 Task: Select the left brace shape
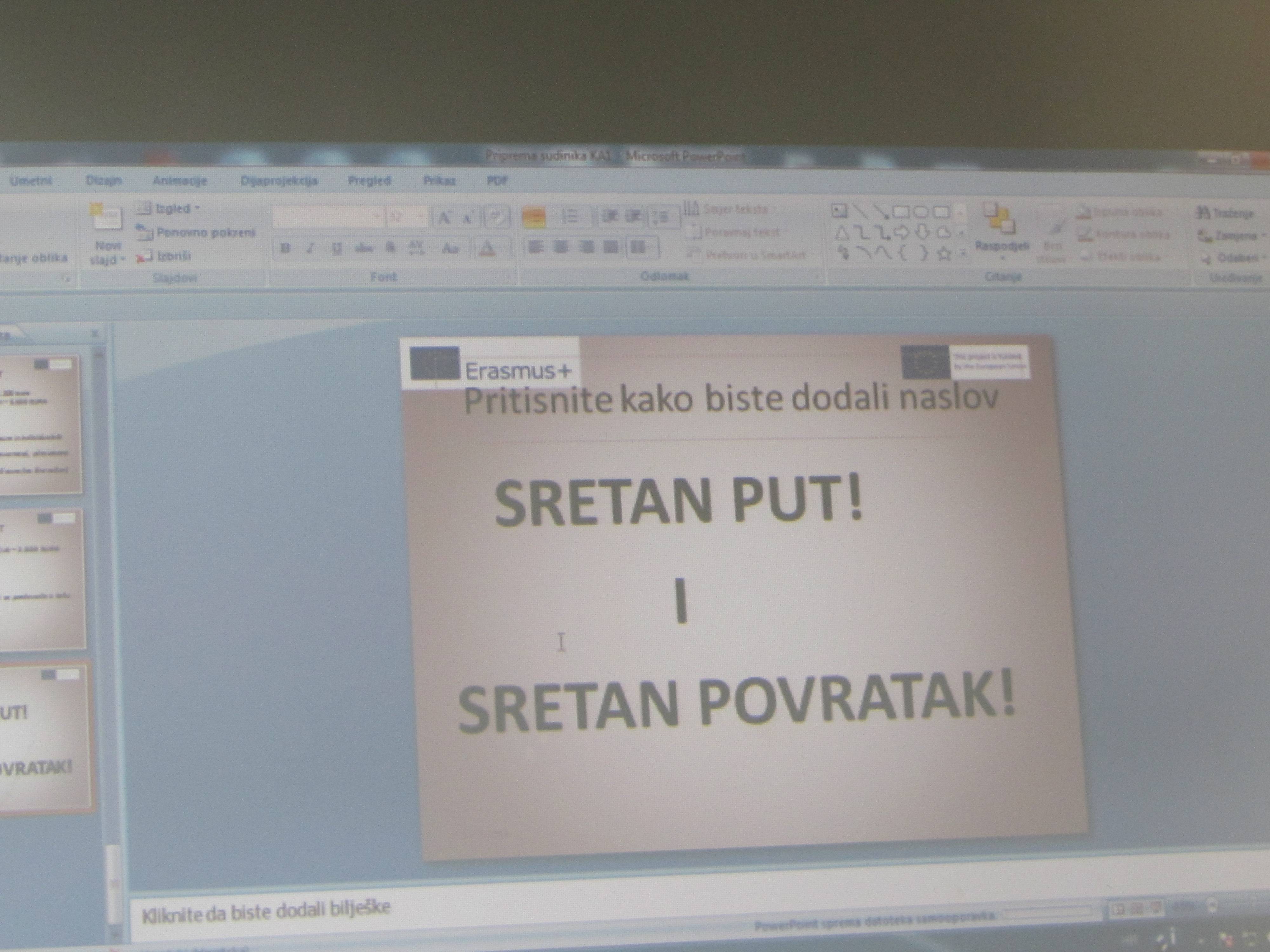[x=903, y=254]
